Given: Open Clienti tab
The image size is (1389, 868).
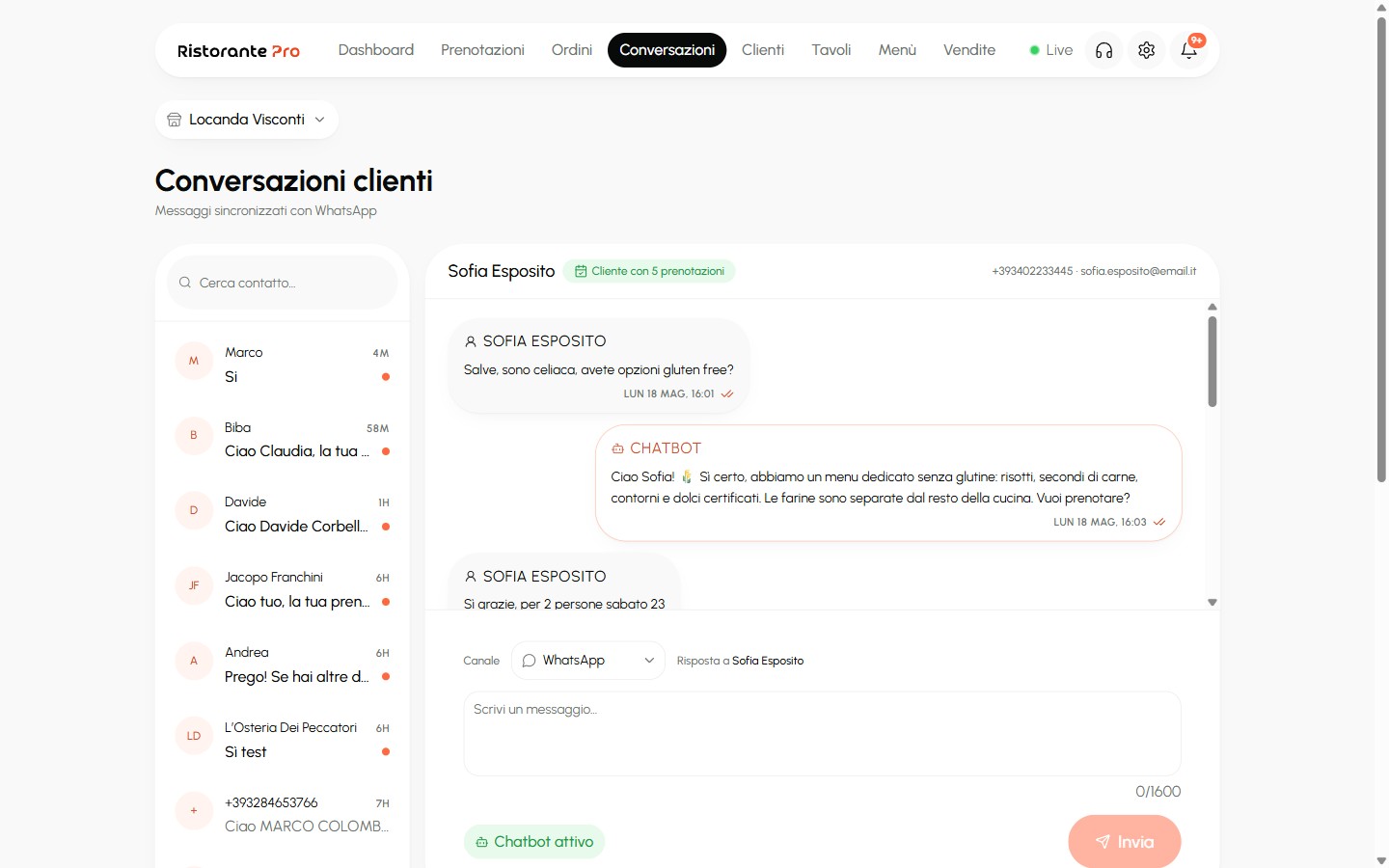Looking at the screenshot, I should click(763, 50).
